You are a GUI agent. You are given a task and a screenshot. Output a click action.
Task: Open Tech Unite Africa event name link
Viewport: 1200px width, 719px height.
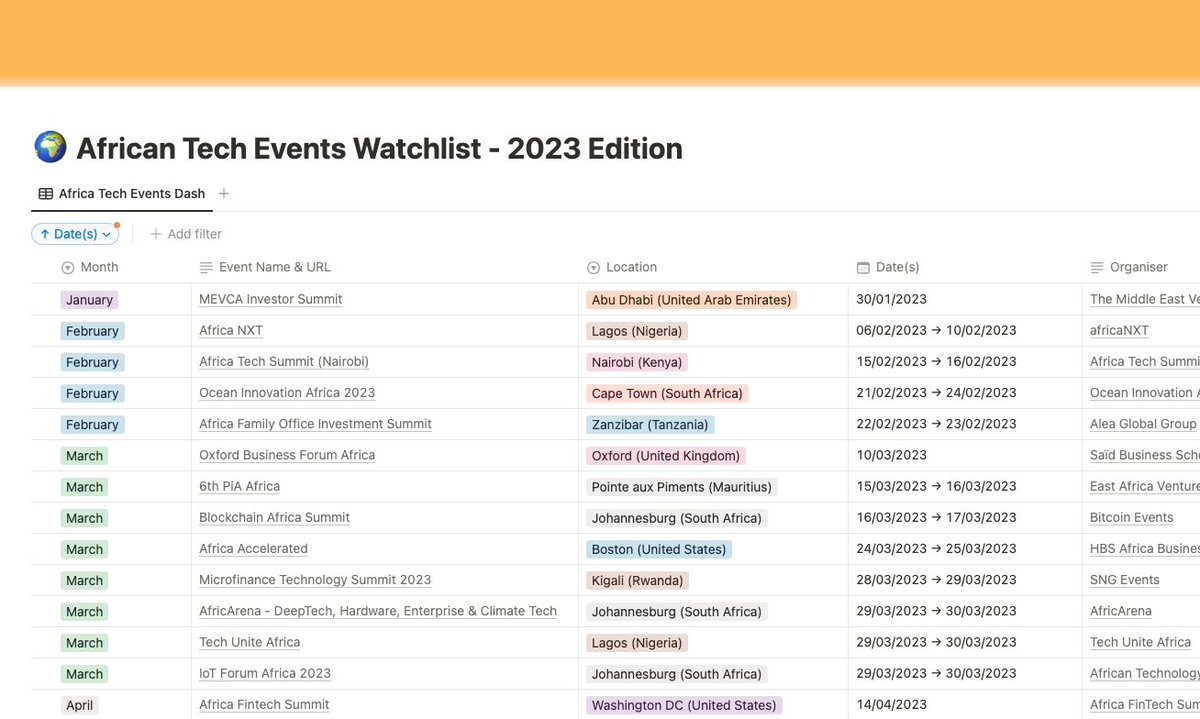click(x=249, y=642)
